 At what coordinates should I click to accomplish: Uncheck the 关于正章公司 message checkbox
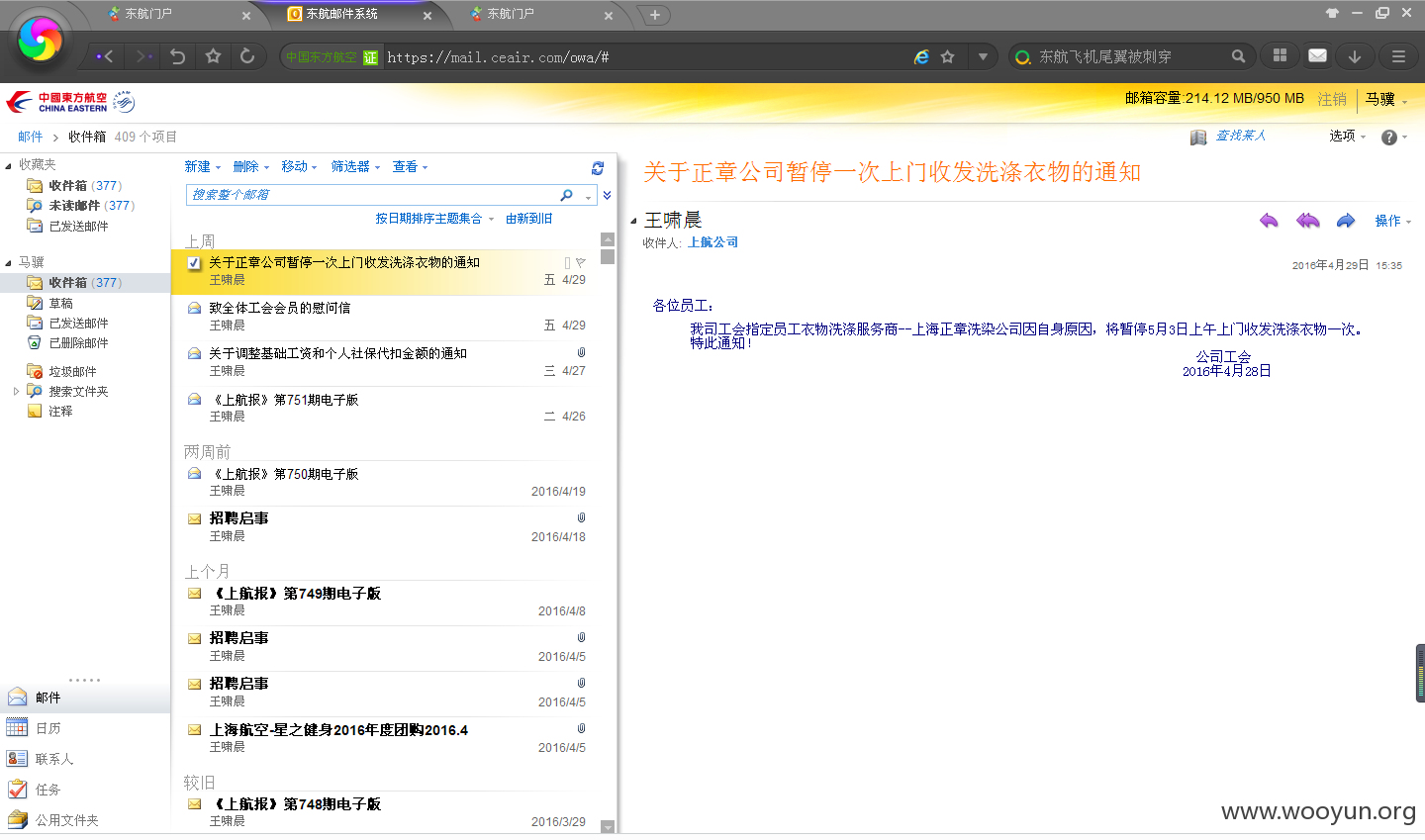[x=194, y=263]
